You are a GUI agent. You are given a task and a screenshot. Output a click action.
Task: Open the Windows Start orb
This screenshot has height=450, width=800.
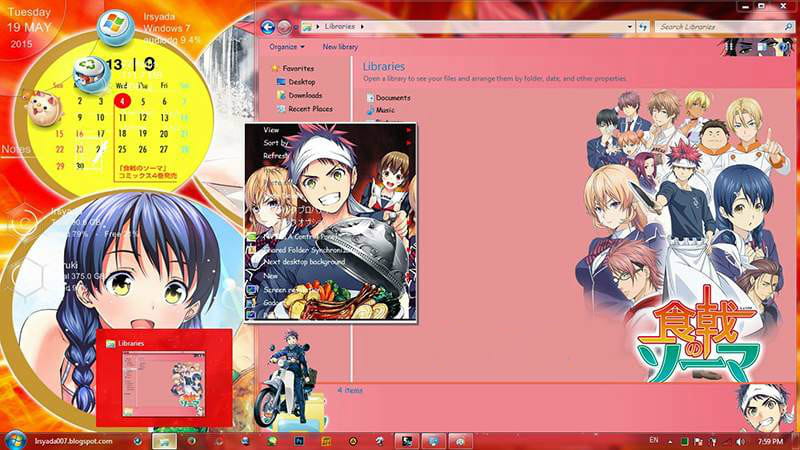pos(15,440)
